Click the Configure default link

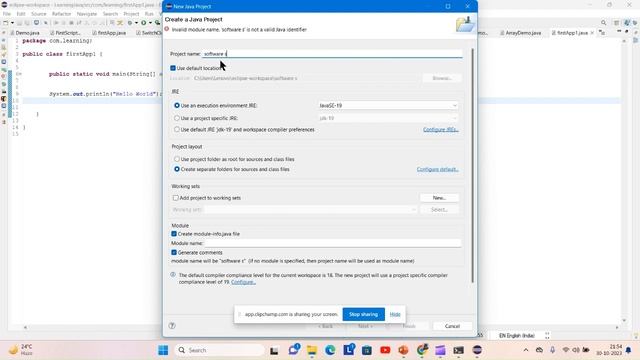(x=438, y=169)
